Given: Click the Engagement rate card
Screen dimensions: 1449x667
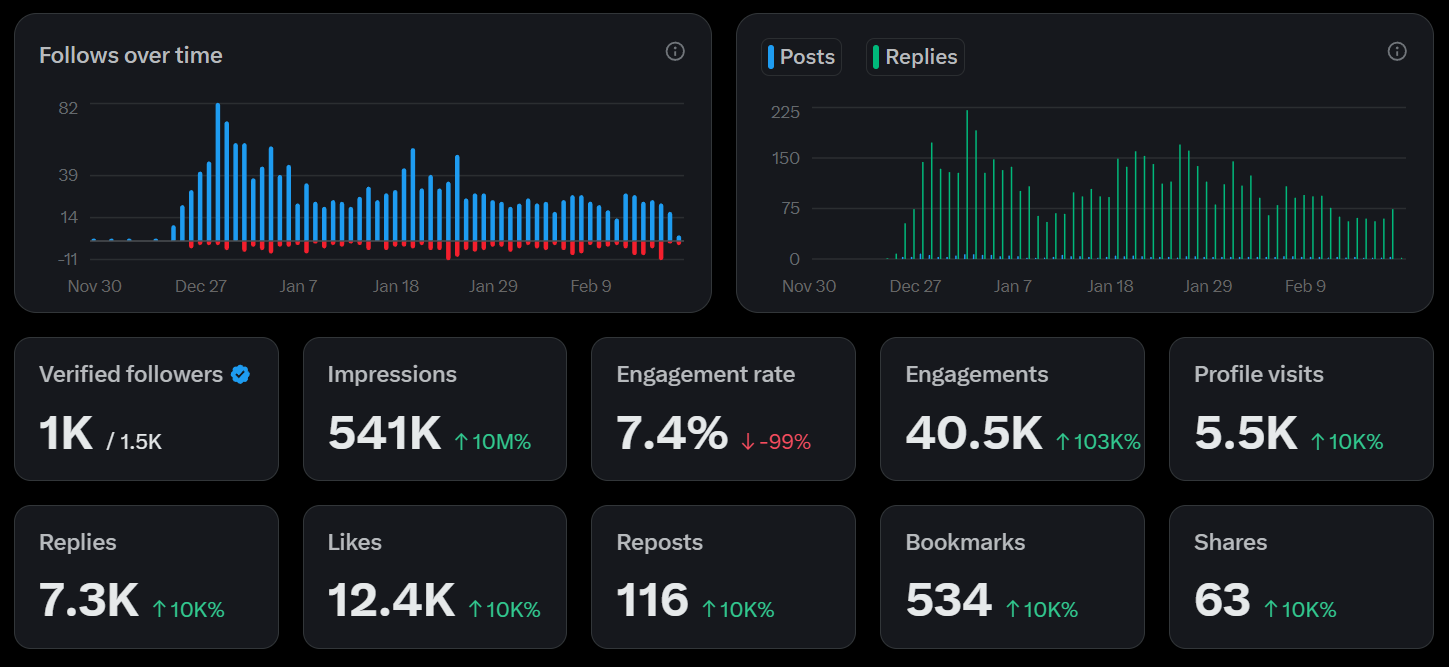Looking at the screenshot, I should click(723, 408).
